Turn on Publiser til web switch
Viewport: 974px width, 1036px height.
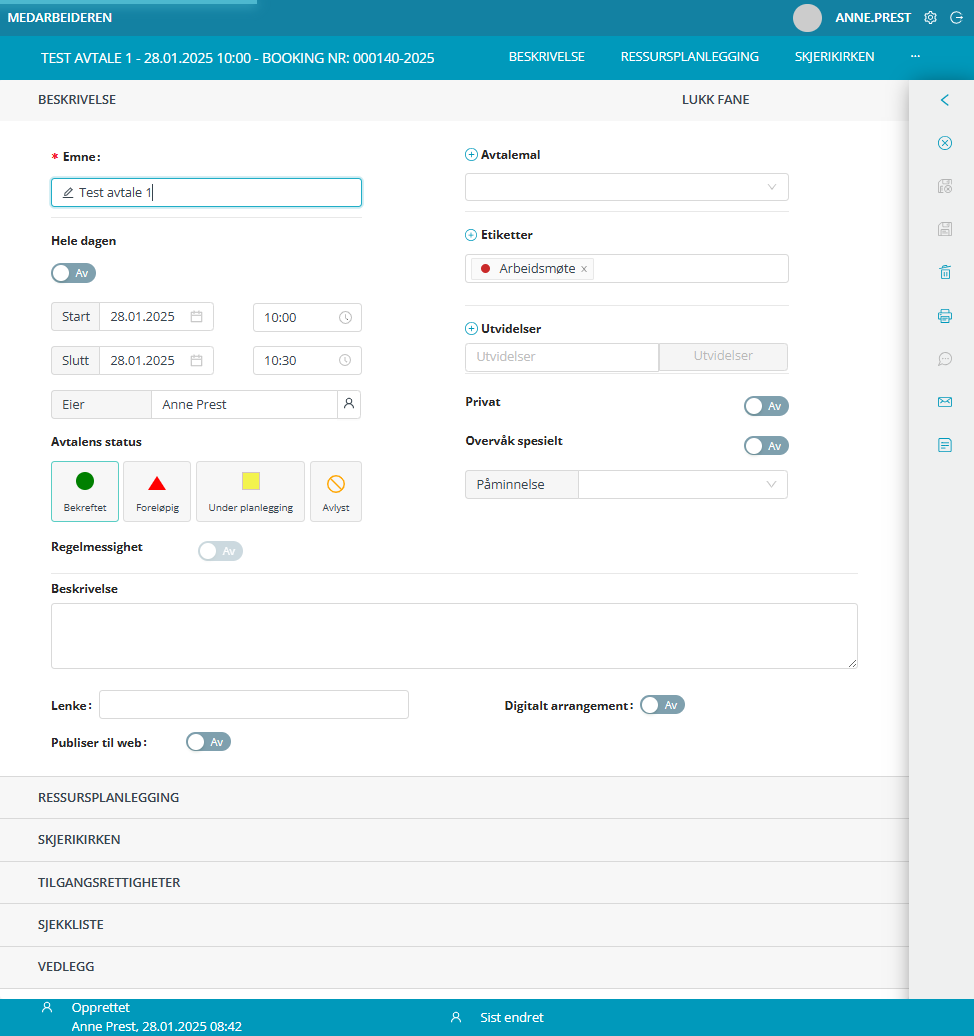coord(208,742)
